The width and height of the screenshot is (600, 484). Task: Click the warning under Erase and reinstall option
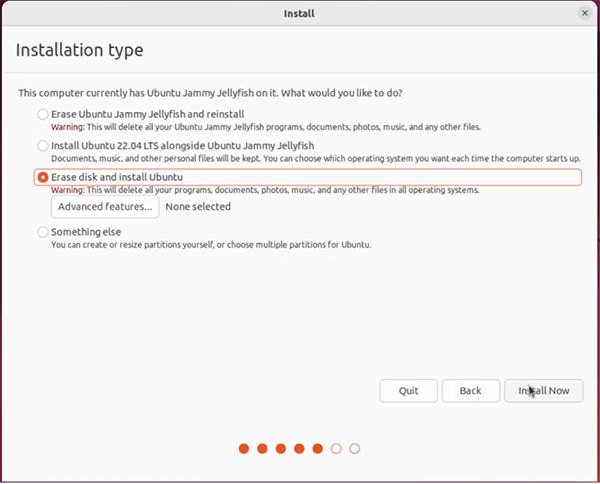pyautogui.click(x=266, y=127)
